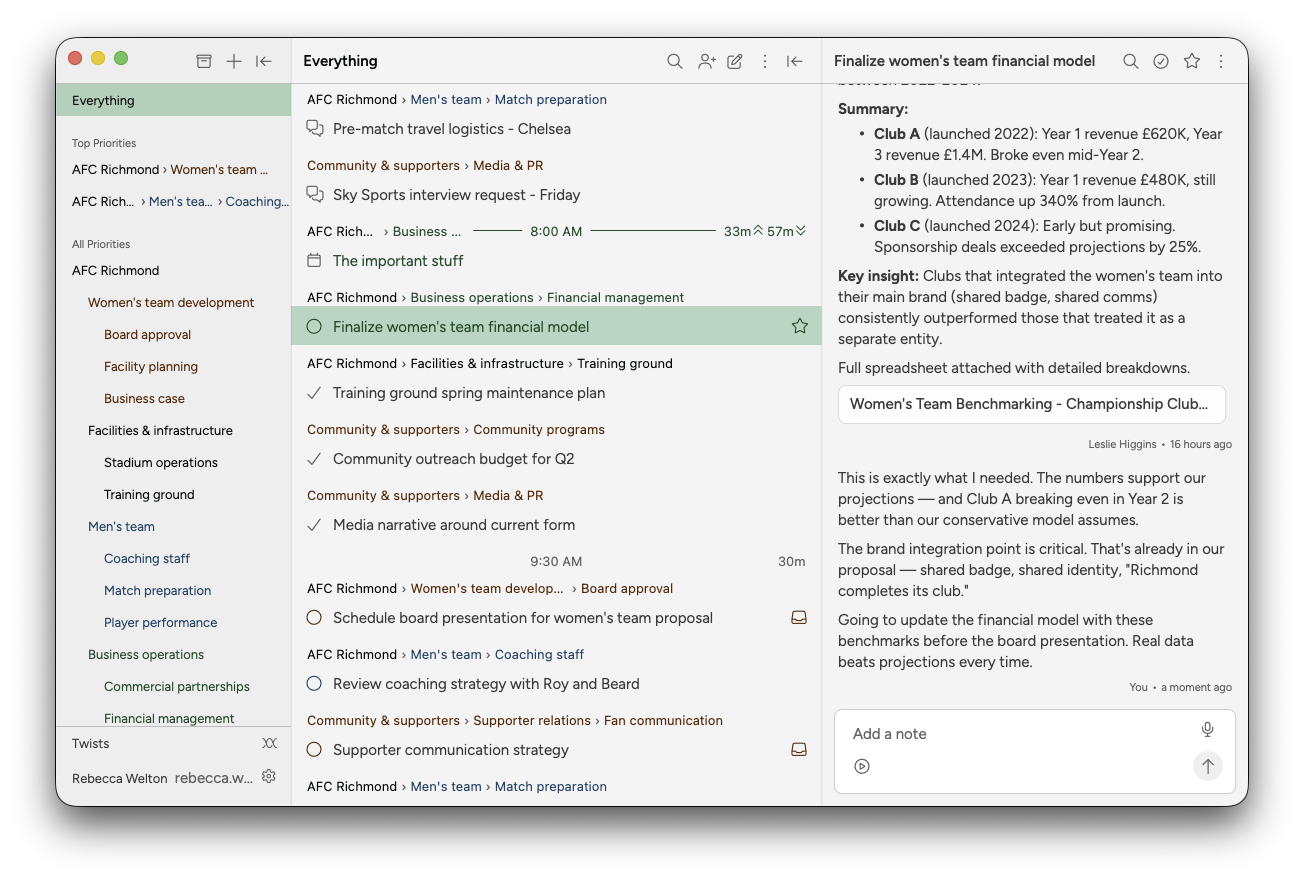
Task: Open Coaching staff in the priorities tree
Action: pyautogui.click(x=147, y=558)
